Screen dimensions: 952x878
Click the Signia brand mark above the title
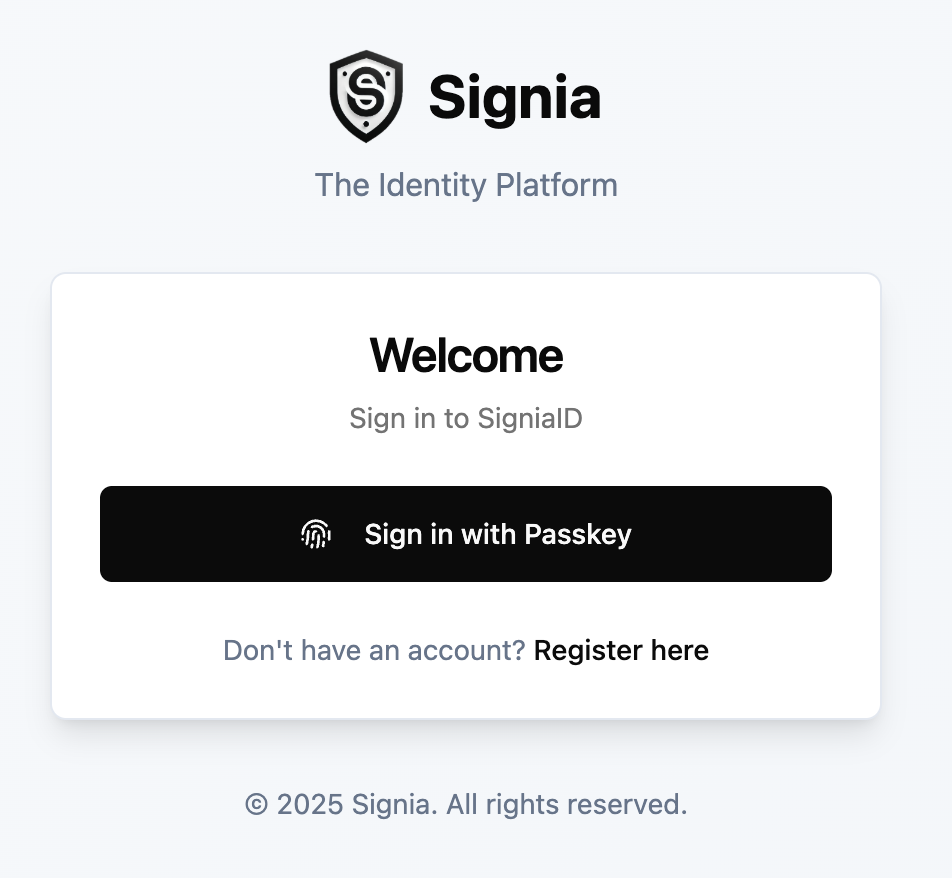pyautogui.click(x=365, y=93)
